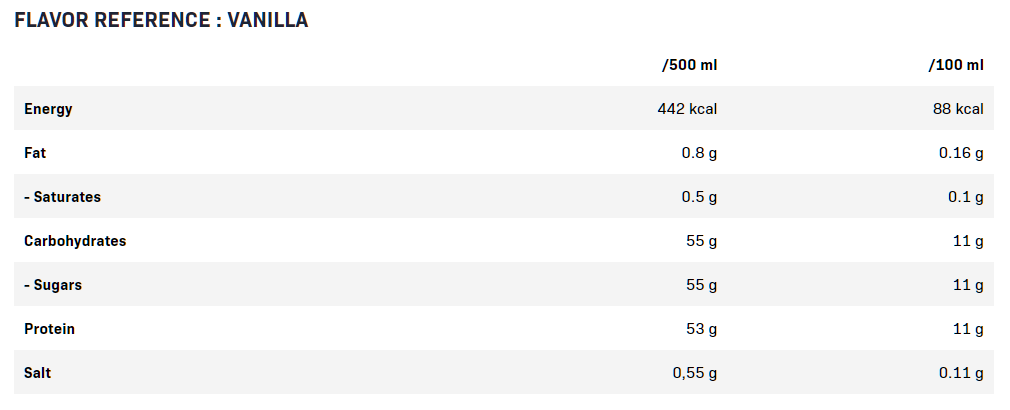Select the Protein row label
Image resolution: width=1010 pixels, height=410 pixels.
49,329
